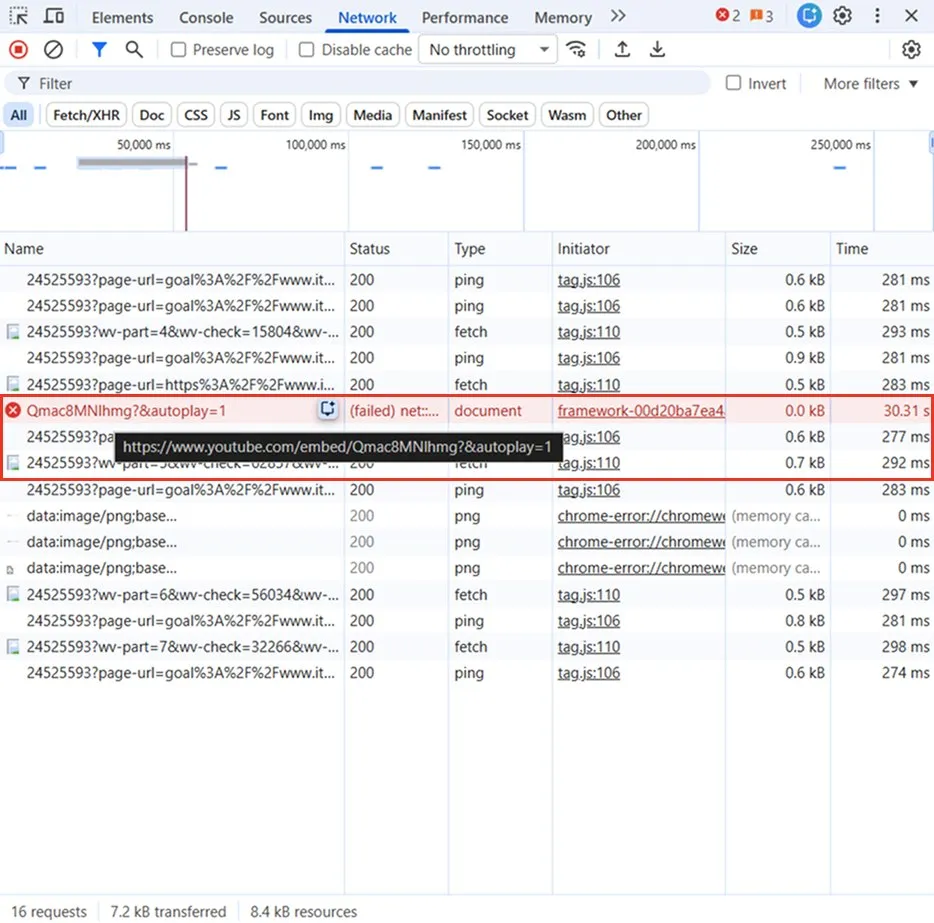
Task: Open the network search magnifier
Action: pos(134,49)
